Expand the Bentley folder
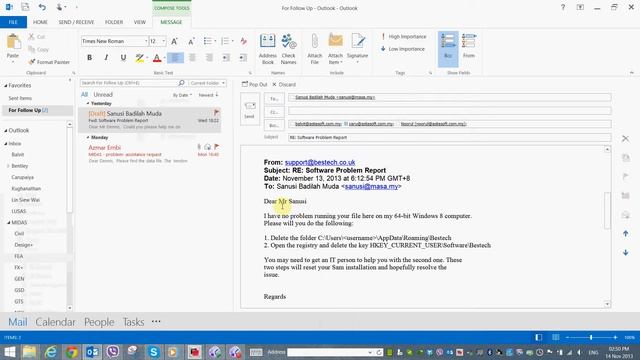640x360 pixels. (8, 166)
